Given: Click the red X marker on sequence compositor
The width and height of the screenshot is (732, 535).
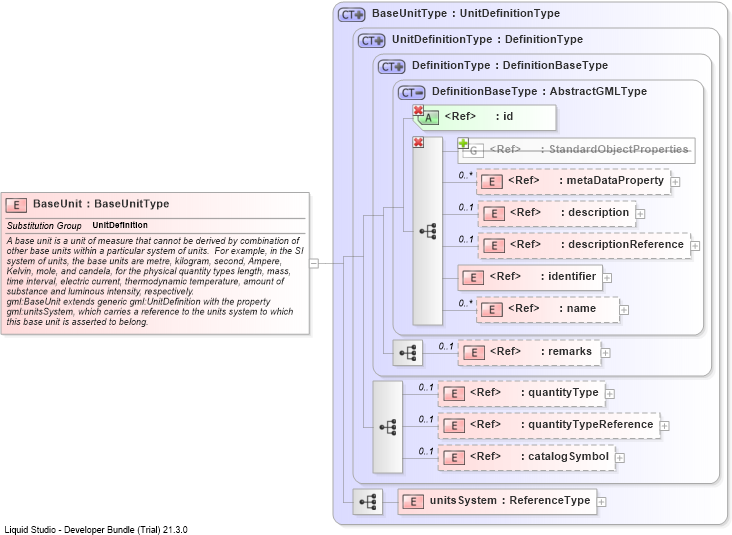Looking at the screenshot, I should click(418, 142).
